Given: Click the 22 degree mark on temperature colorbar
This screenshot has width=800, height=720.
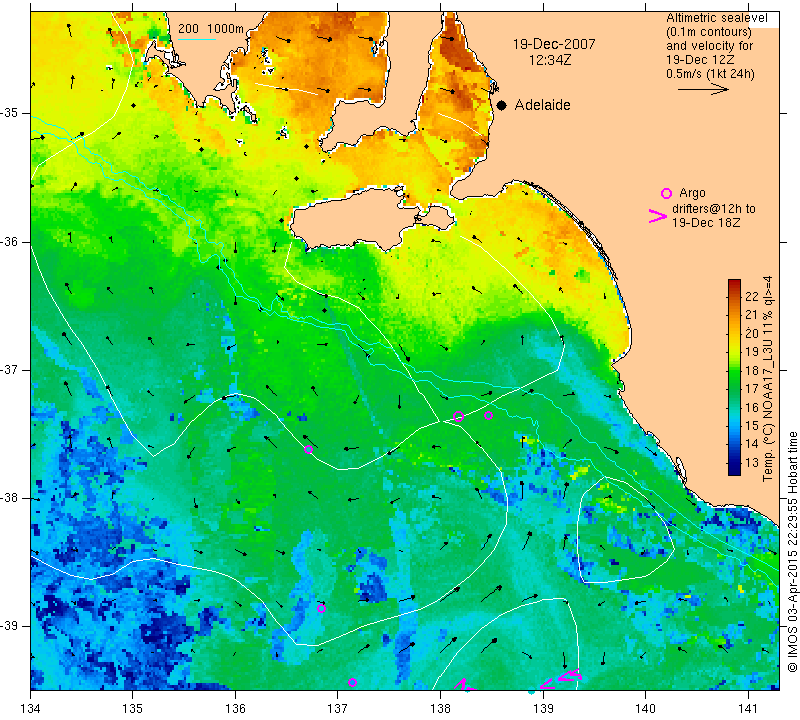Looking at the screenshot, I should [751, 296].
